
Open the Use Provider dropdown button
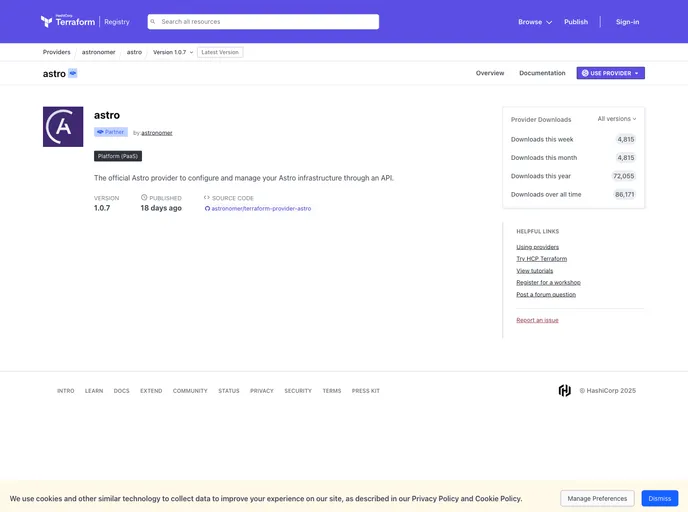click(610, 73)
